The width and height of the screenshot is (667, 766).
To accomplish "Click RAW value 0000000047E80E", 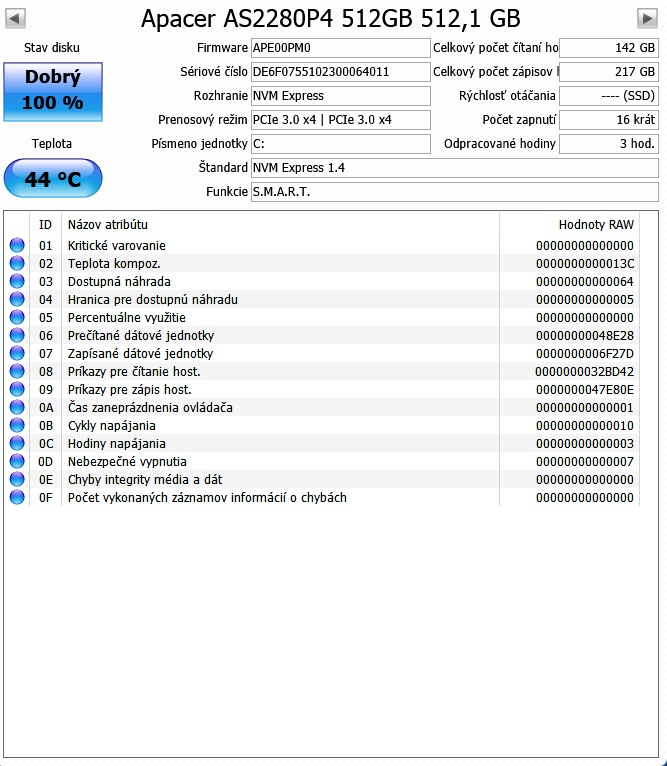I will (585, 389).
